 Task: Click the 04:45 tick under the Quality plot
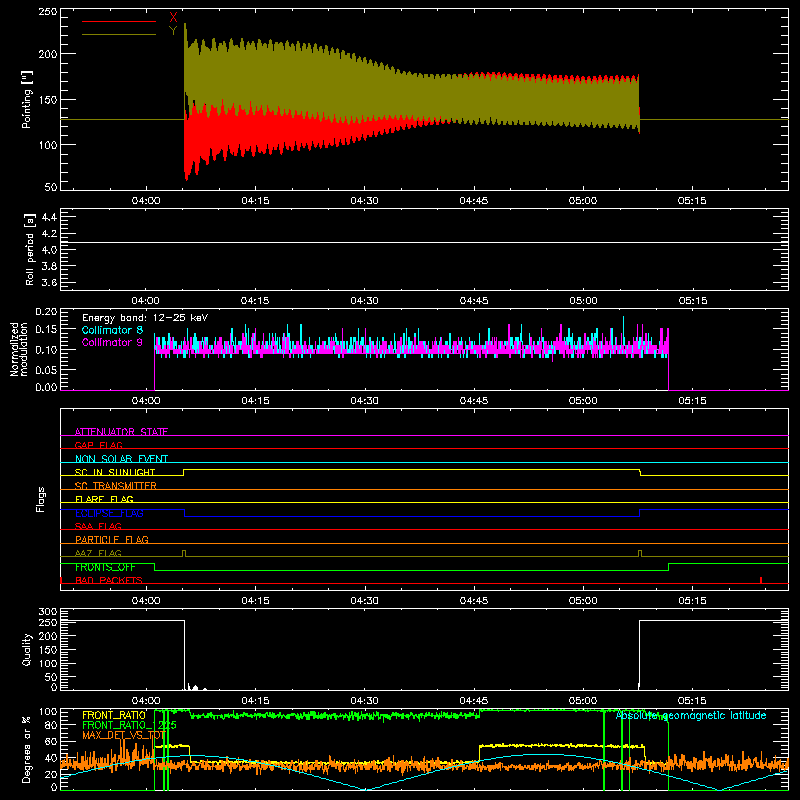coord(473,701)
